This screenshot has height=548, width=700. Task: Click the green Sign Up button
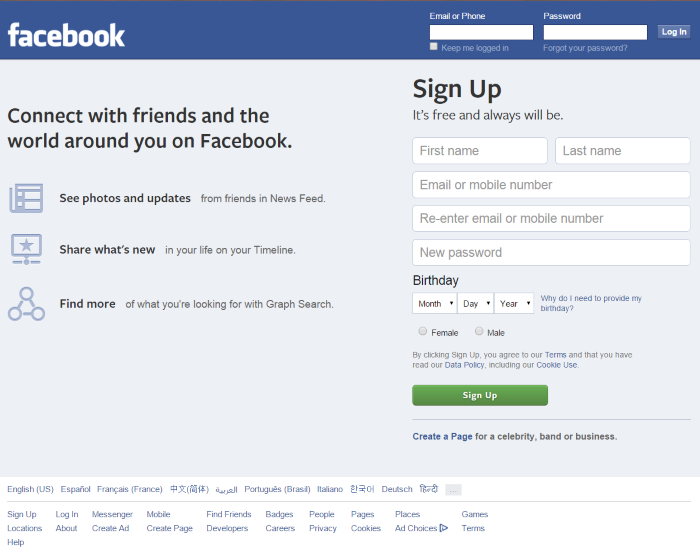point(480,395)
